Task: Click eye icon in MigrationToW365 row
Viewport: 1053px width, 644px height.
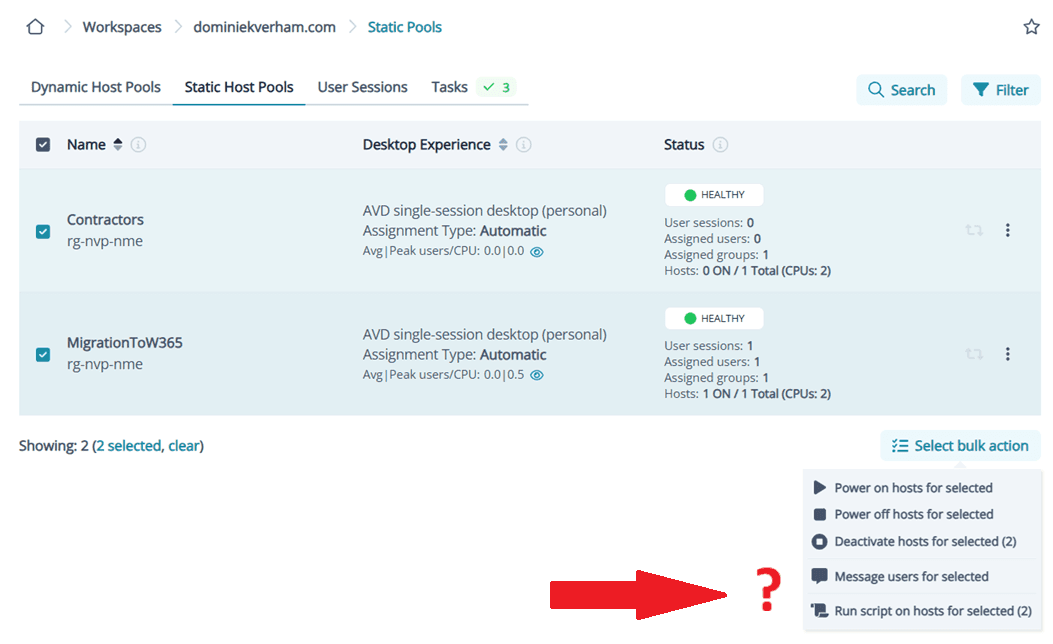Action: [537, 375]
